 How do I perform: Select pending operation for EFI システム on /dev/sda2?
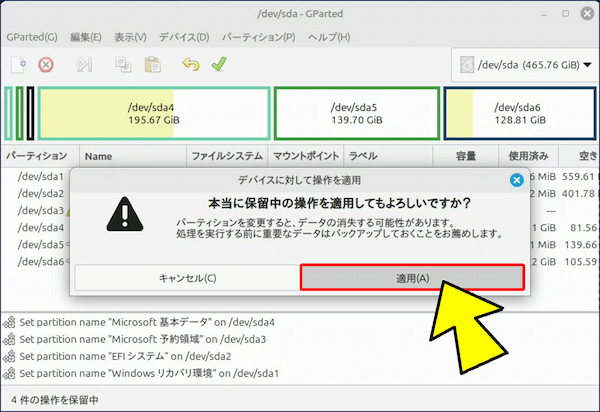click(x=139, y=355)
